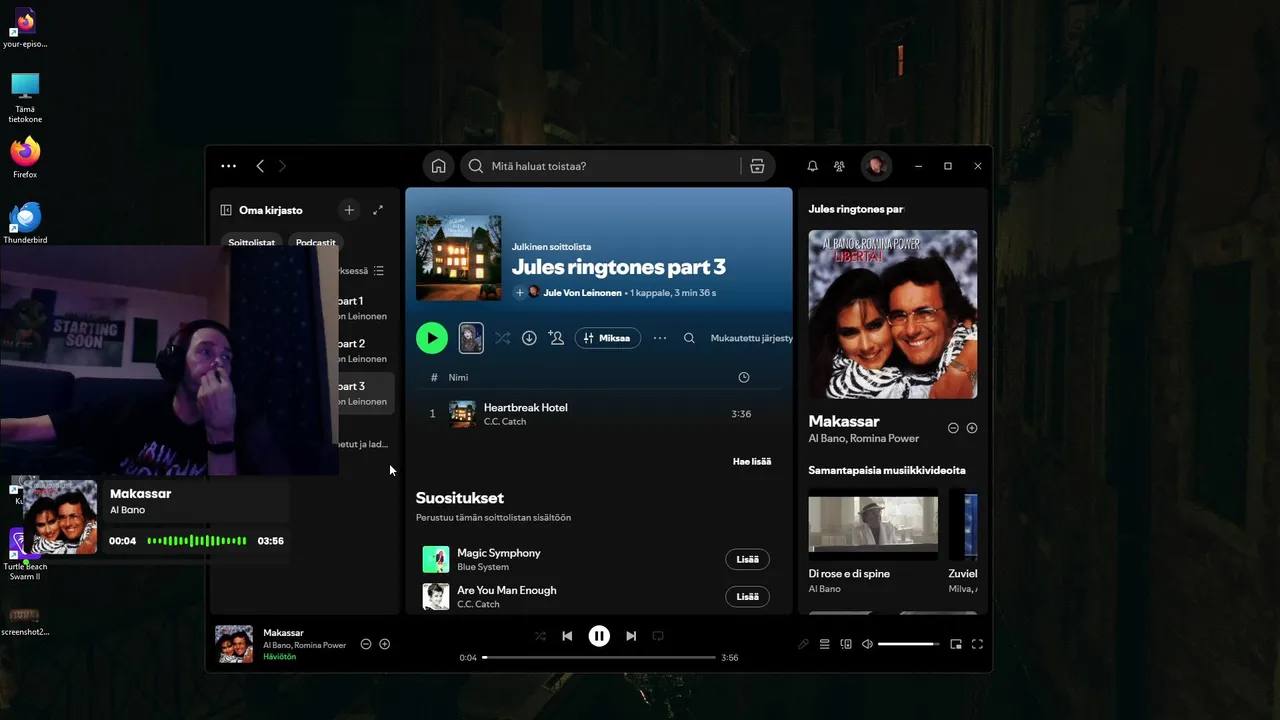Toggle shuffle for the playlist
This screenshot has height=720, width=1280.
click(502, 338)
